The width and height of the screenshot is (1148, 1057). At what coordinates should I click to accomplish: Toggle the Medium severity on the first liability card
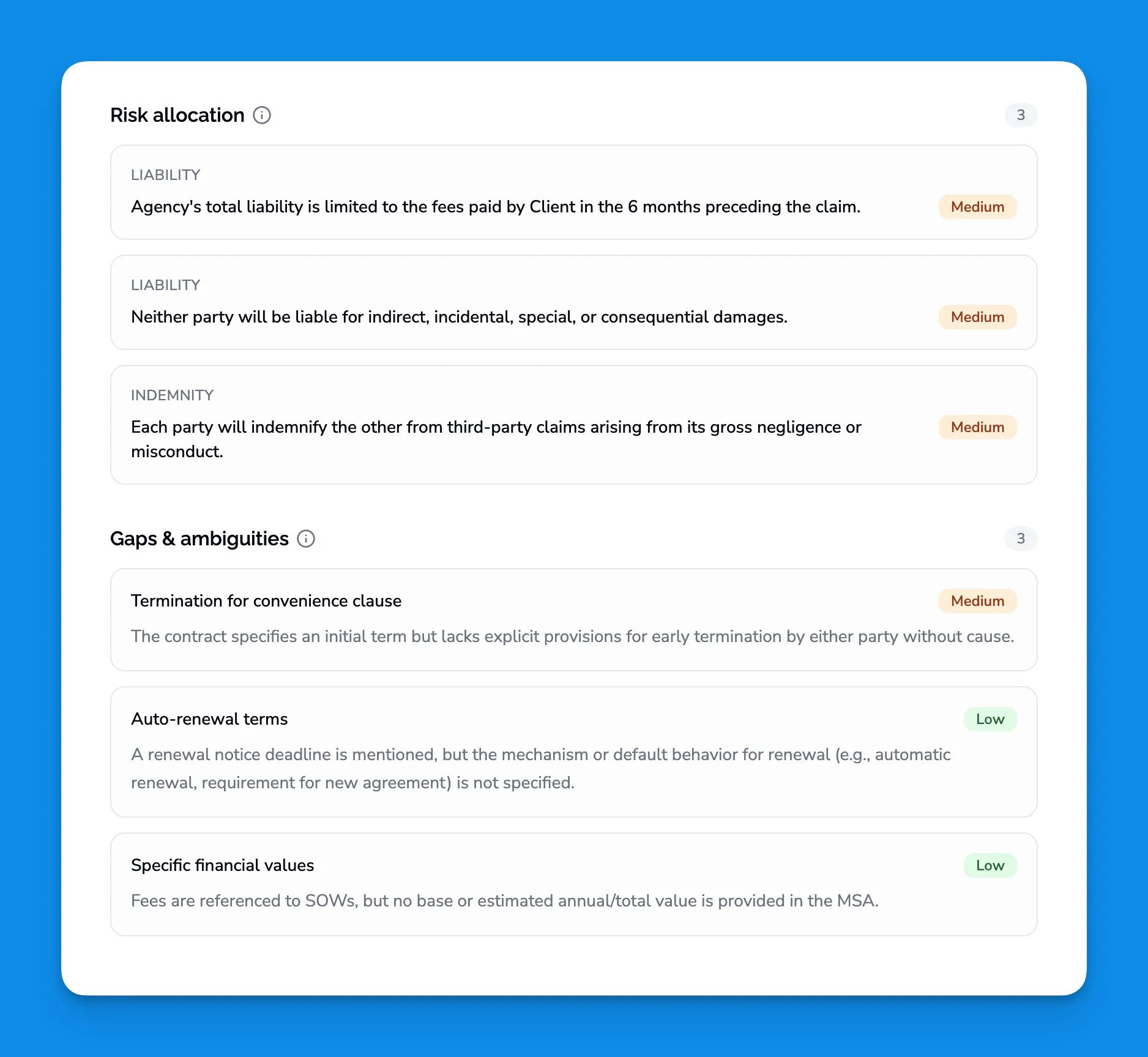(977, 207)
